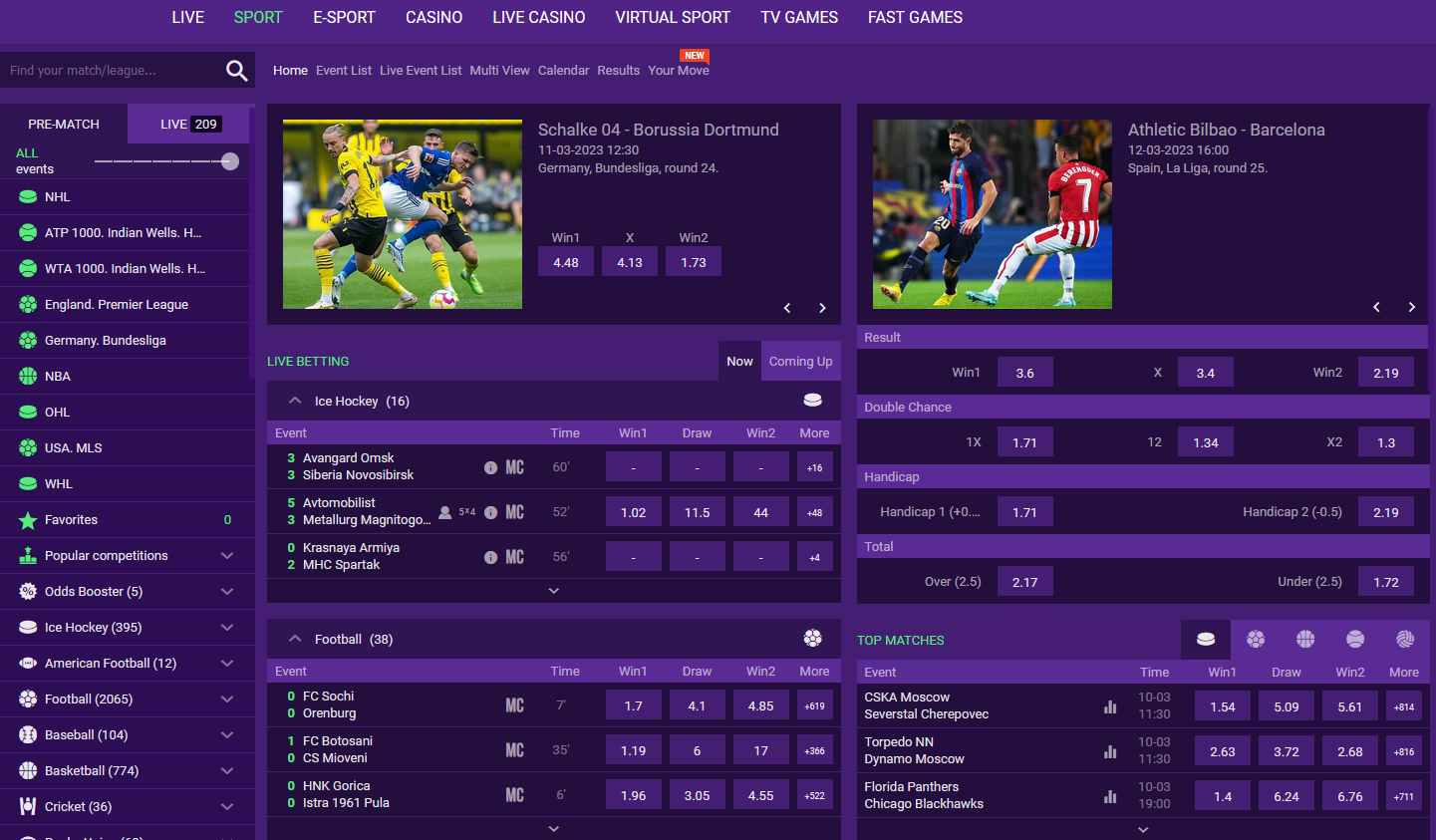Click the ball icon in the Football live header
This screenshot has height=840, width=1436.
click(x=813, y=639)
